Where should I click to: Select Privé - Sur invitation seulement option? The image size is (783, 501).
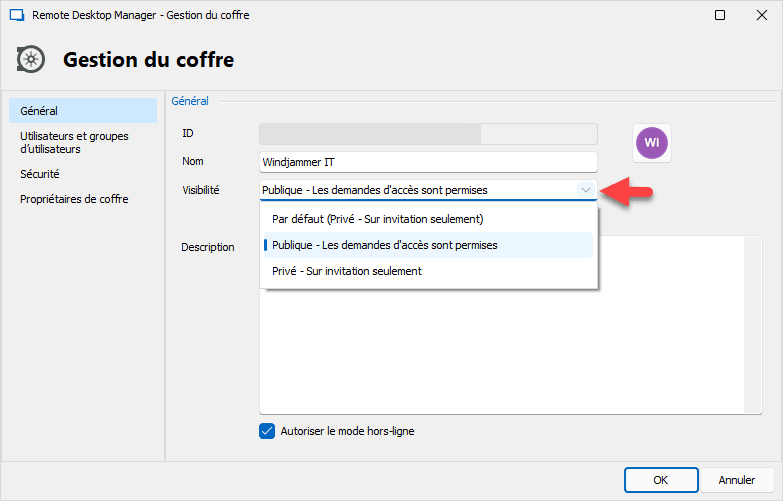[346, 271]
